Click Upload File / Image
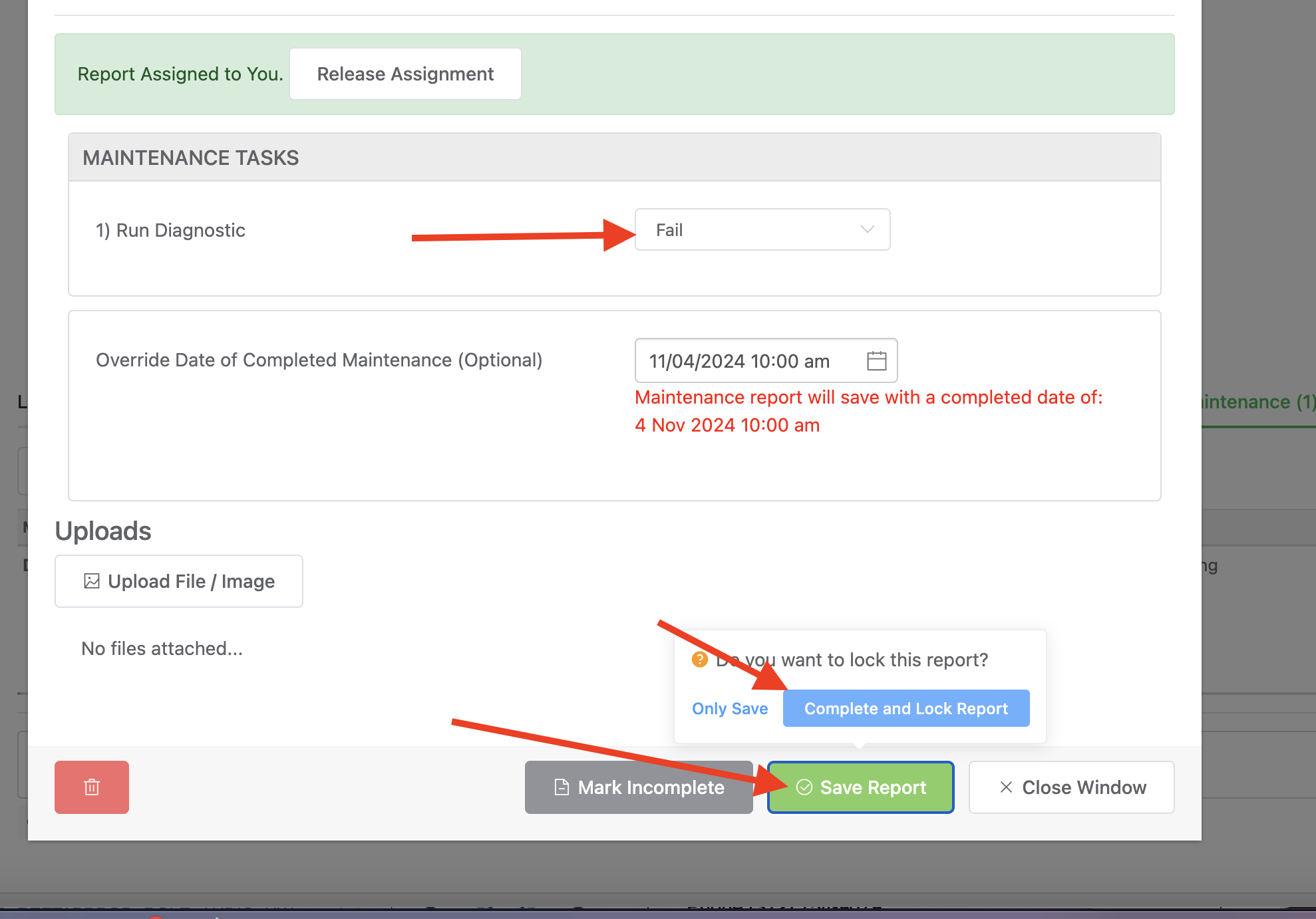This screenshot has width=1316, height=919. point(178,581)
